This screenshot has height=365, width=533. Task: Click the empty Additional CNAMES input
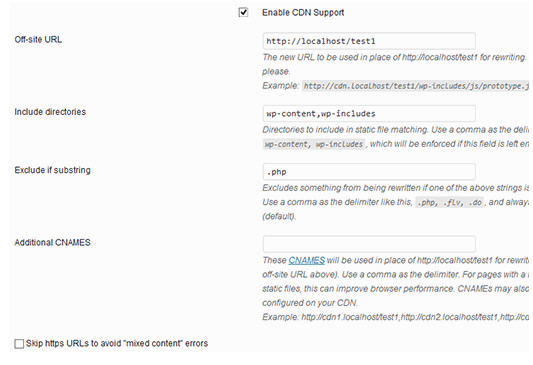click(369, 244)
